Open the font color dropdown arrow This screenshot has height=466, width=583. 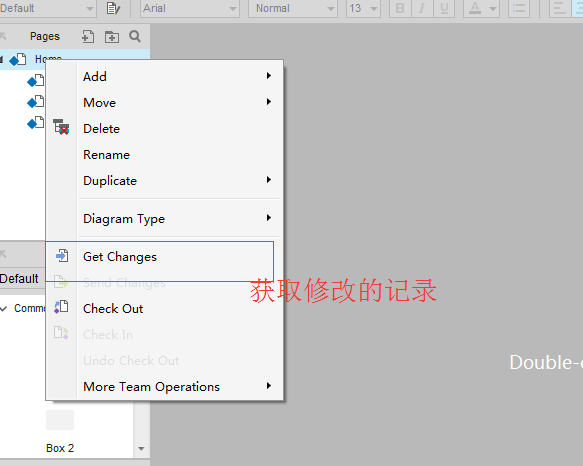click(493, 8)
